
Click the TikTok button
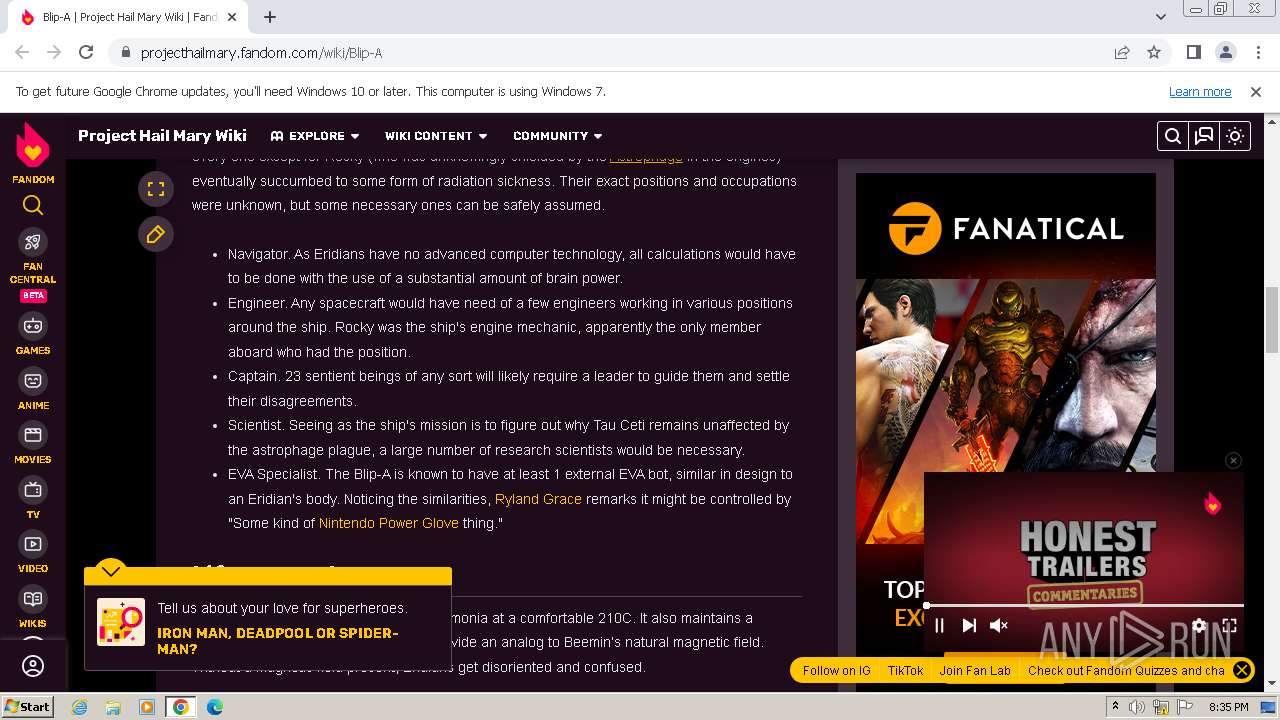pyautogui.click(x=906, y=671)
